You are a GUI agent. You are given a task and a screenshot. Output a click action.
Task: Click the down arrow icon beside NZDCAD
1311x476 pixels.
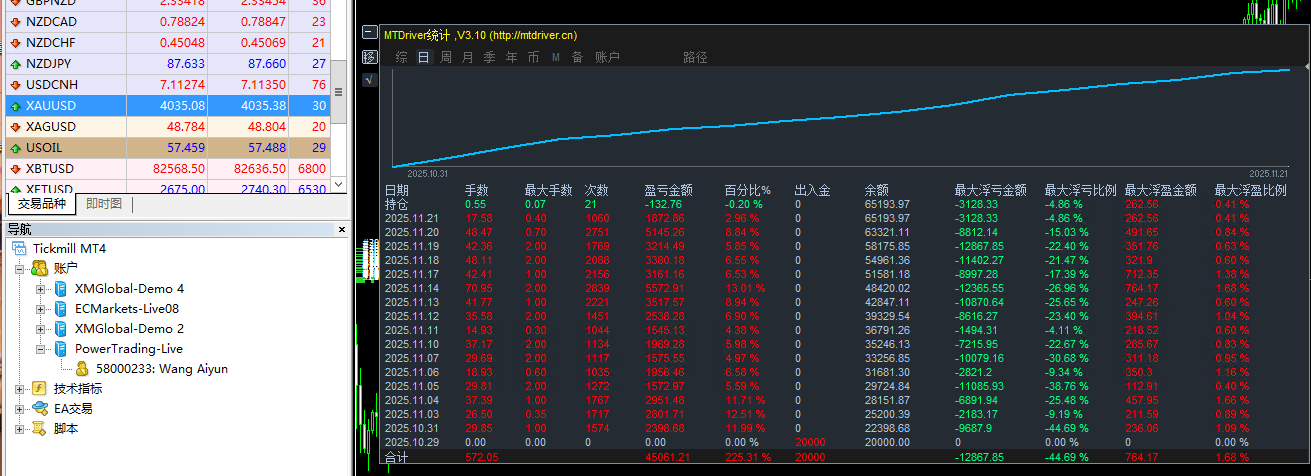coord(16,21)
